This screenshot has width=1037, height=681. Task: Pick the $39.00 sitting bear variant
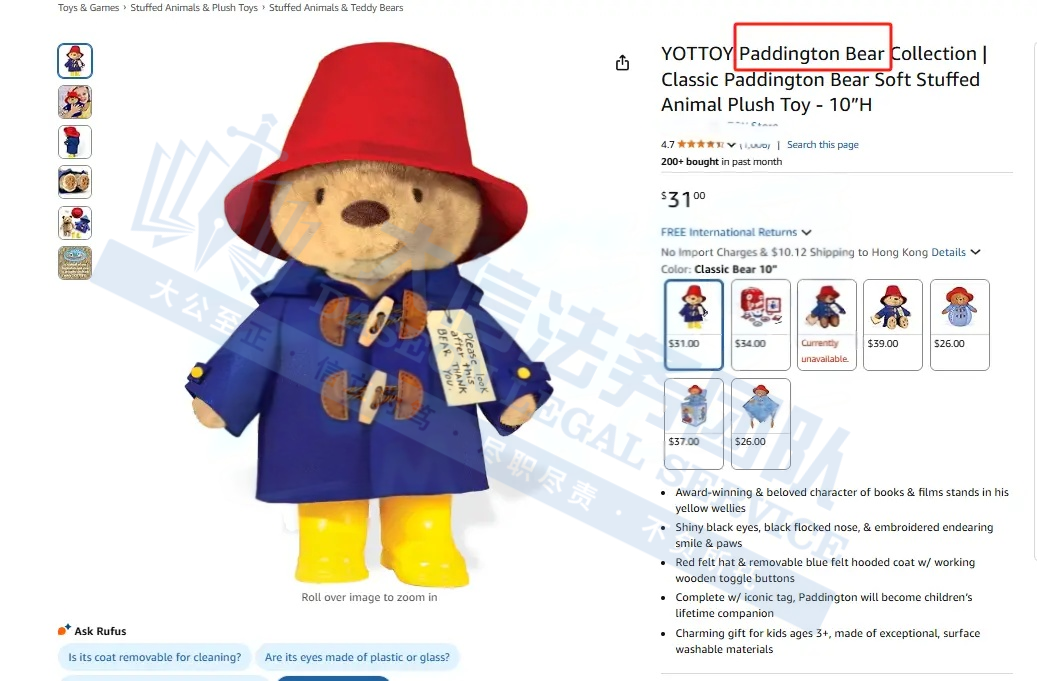[893, 325]
